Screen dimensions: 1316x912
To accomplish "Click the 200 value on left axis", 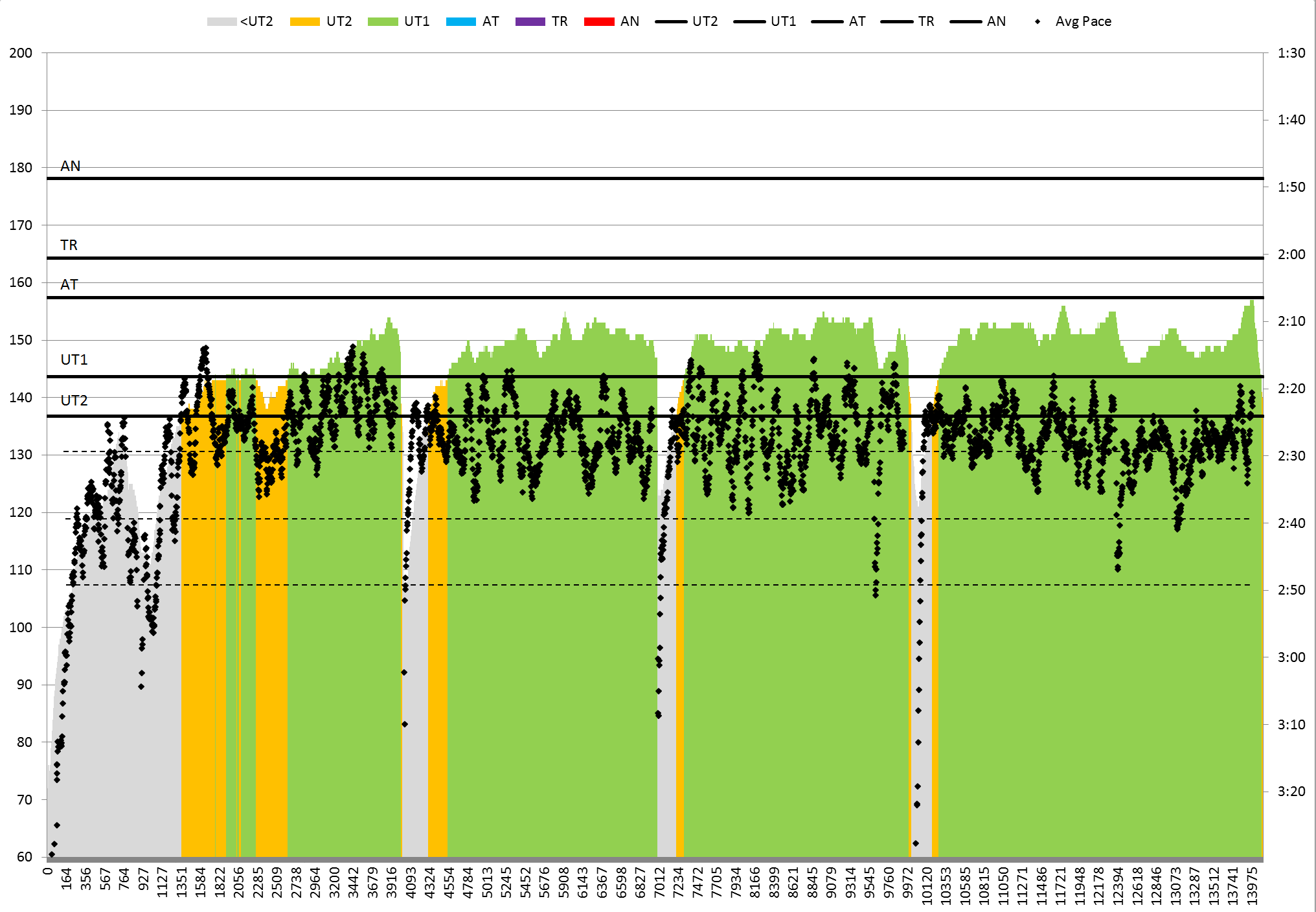I will coord(21,53).
